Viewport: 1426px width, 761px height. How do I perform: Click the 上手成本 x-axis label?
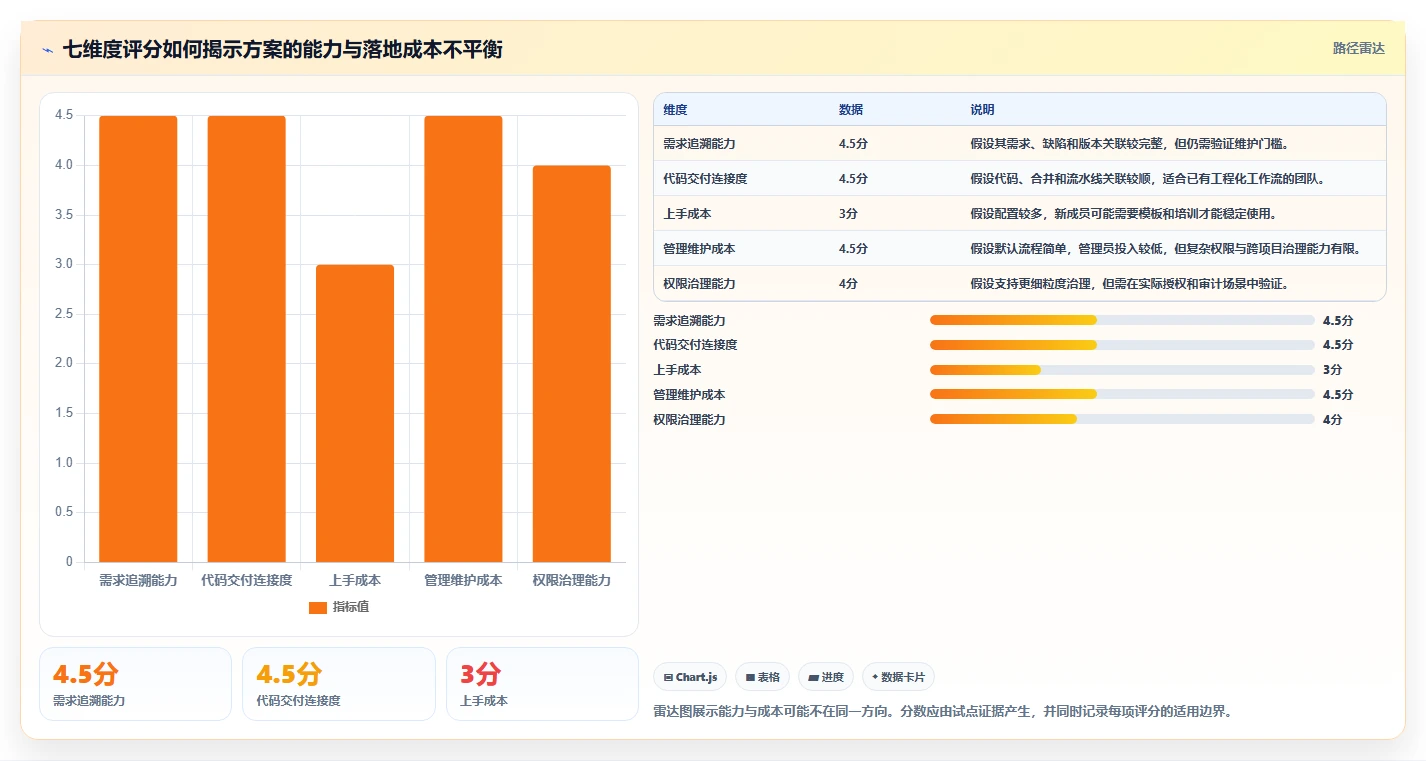[355, 580]
